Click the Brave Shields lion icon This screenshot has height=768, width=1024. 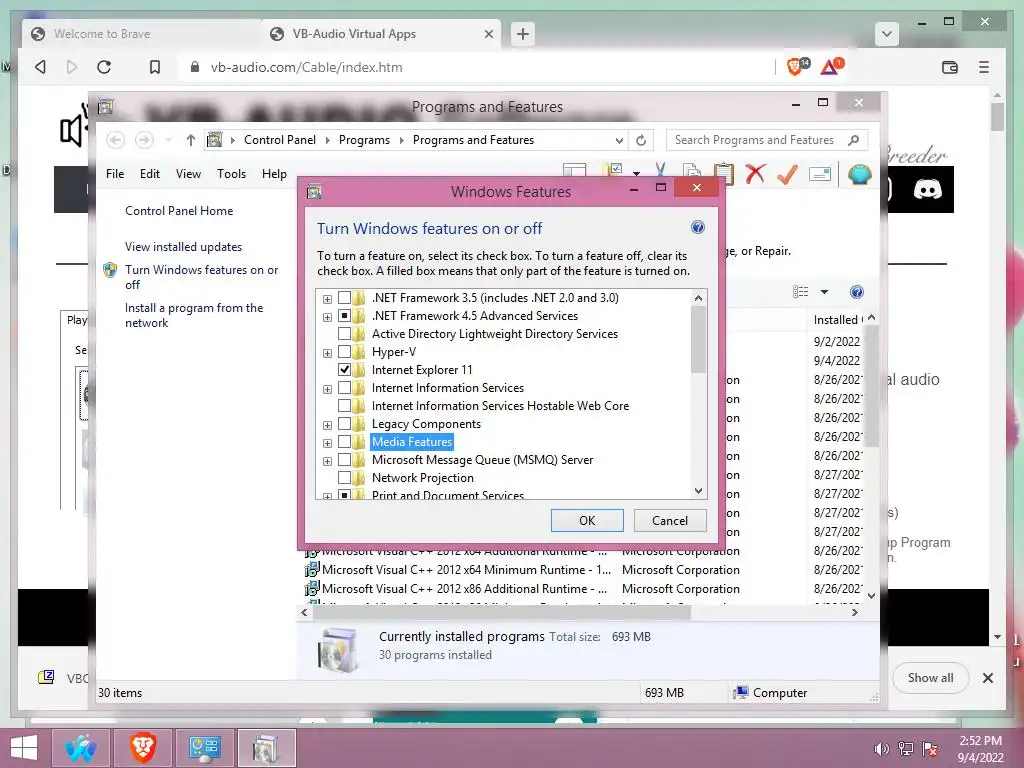click(797, 66)
